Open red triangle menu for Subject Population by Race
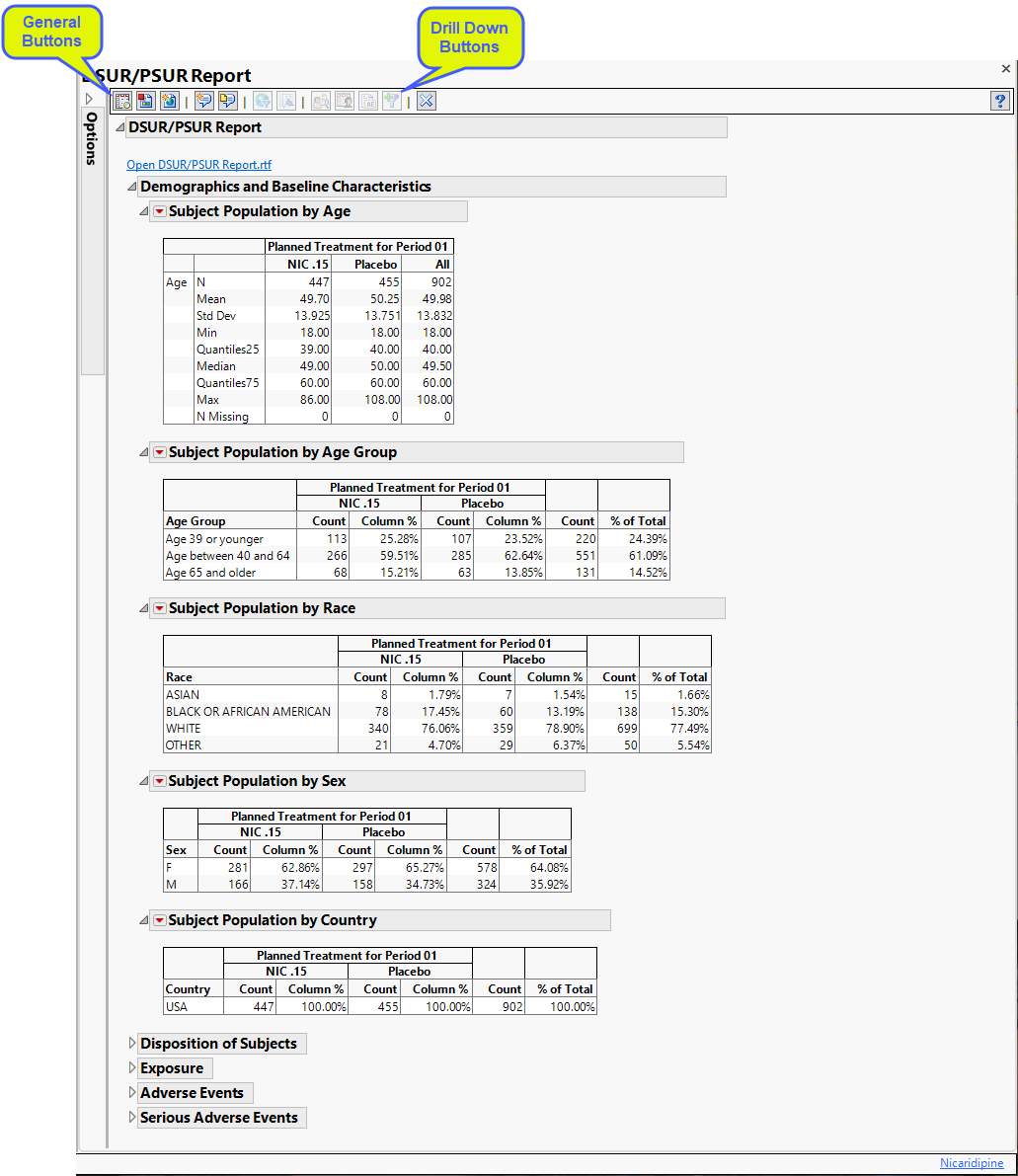The image size is (1018, 1176). tap(159, 608)
